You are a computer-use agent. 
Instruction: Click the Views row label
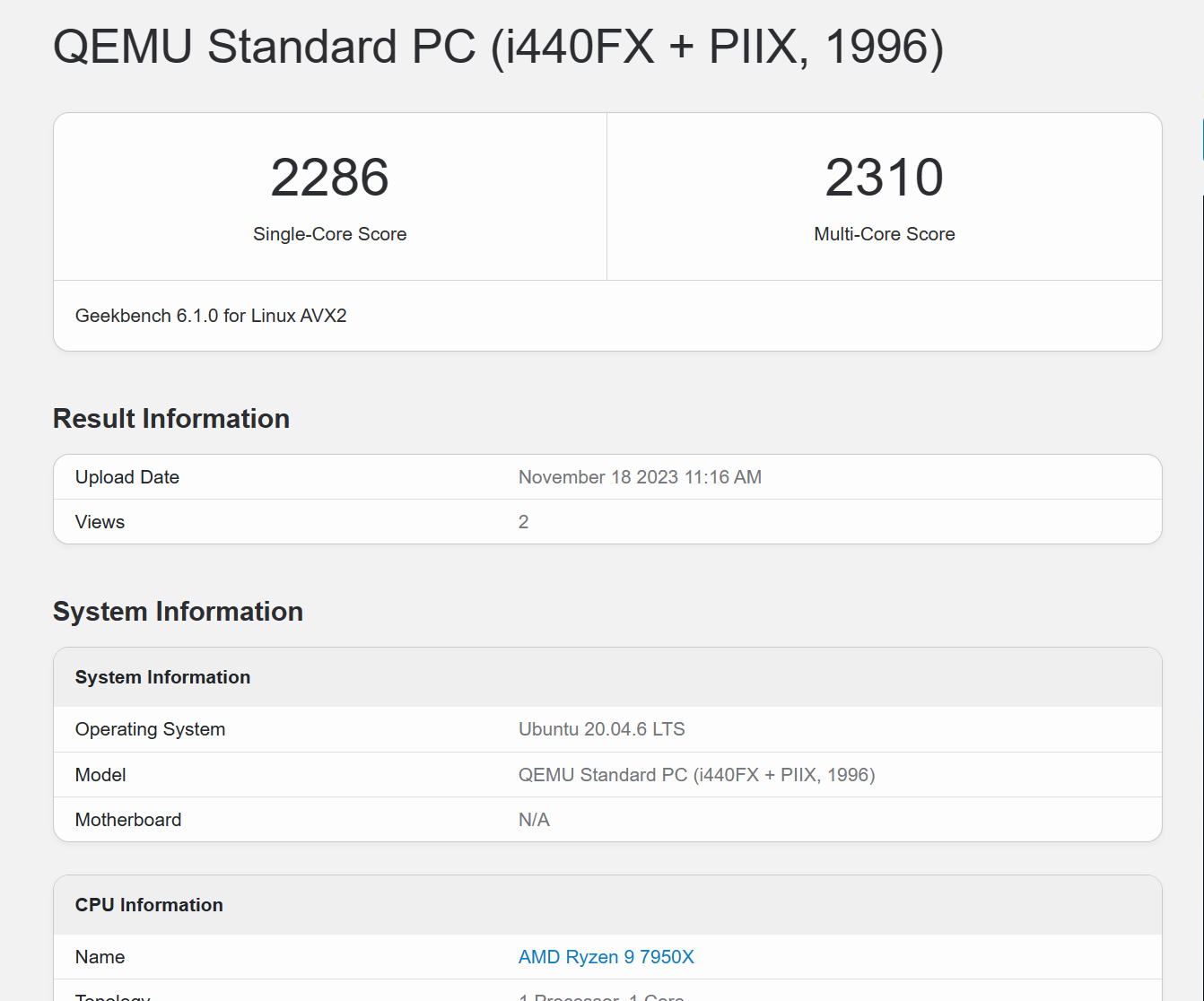click(100, 522)
